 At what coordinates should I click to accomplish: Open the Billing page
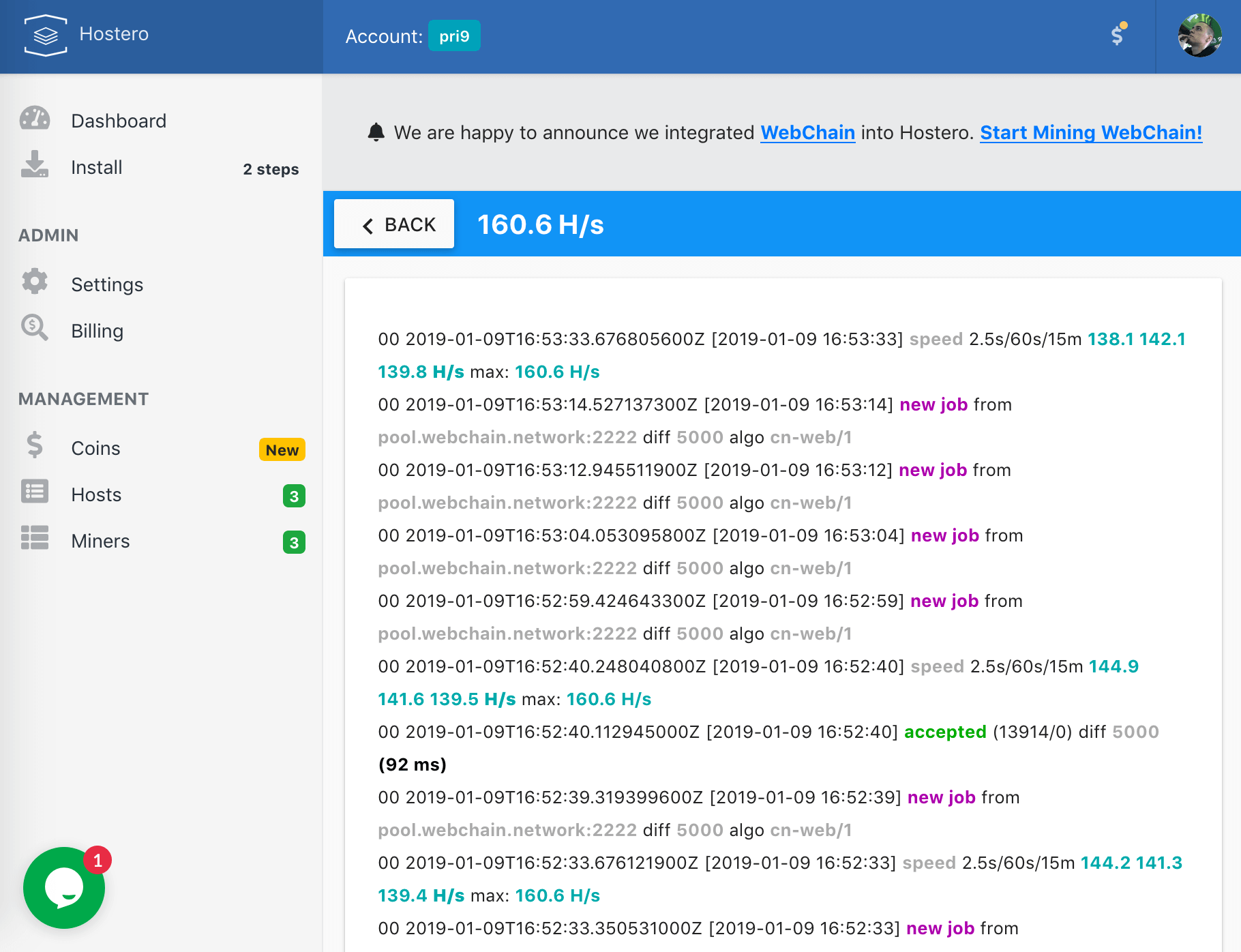tap(98, 331)
